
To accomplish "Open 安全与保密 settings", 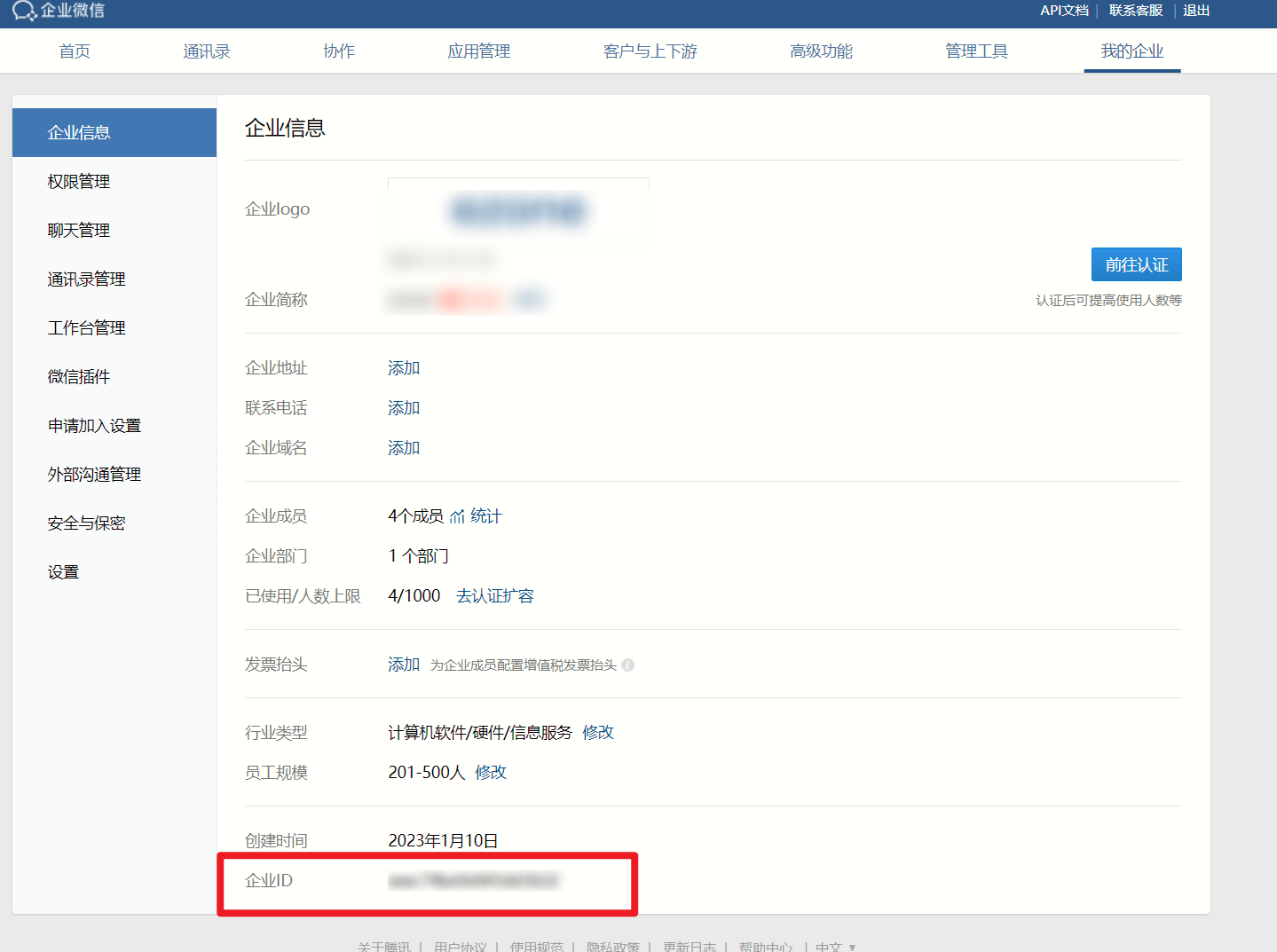I will [85, 523].
